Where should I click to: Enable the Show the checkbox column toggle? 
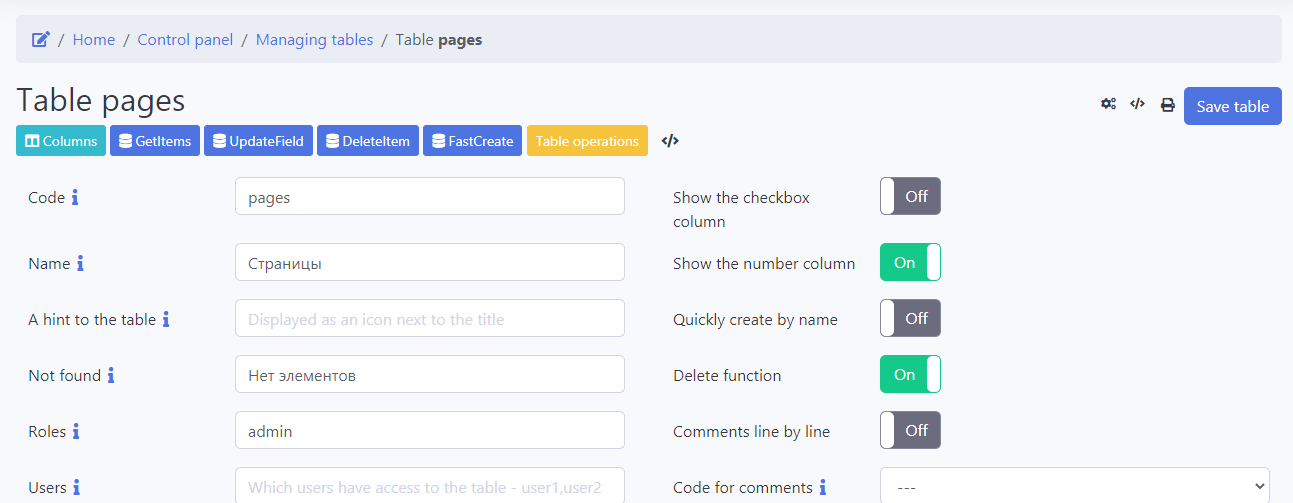click(x=910, y=196)
